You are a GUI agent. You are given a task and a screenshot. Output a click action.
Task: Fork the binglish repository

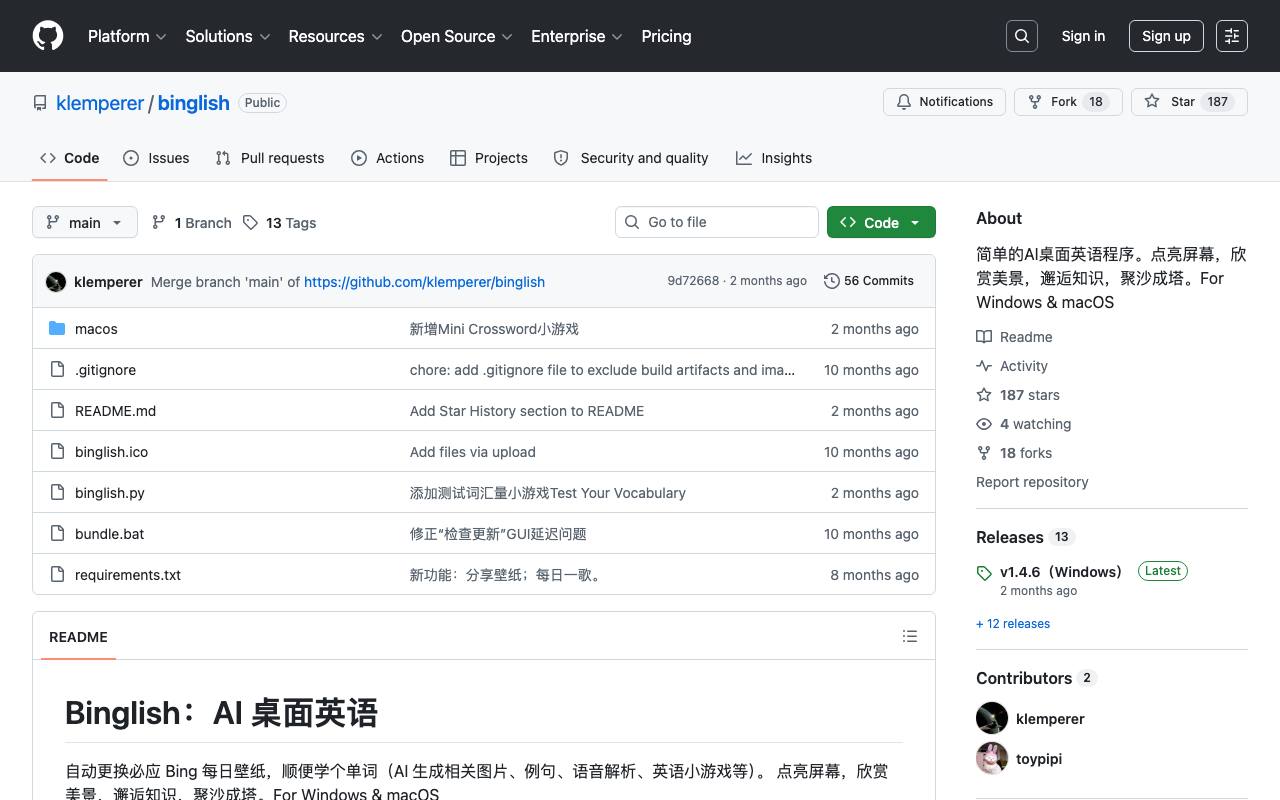[1068, 102]
